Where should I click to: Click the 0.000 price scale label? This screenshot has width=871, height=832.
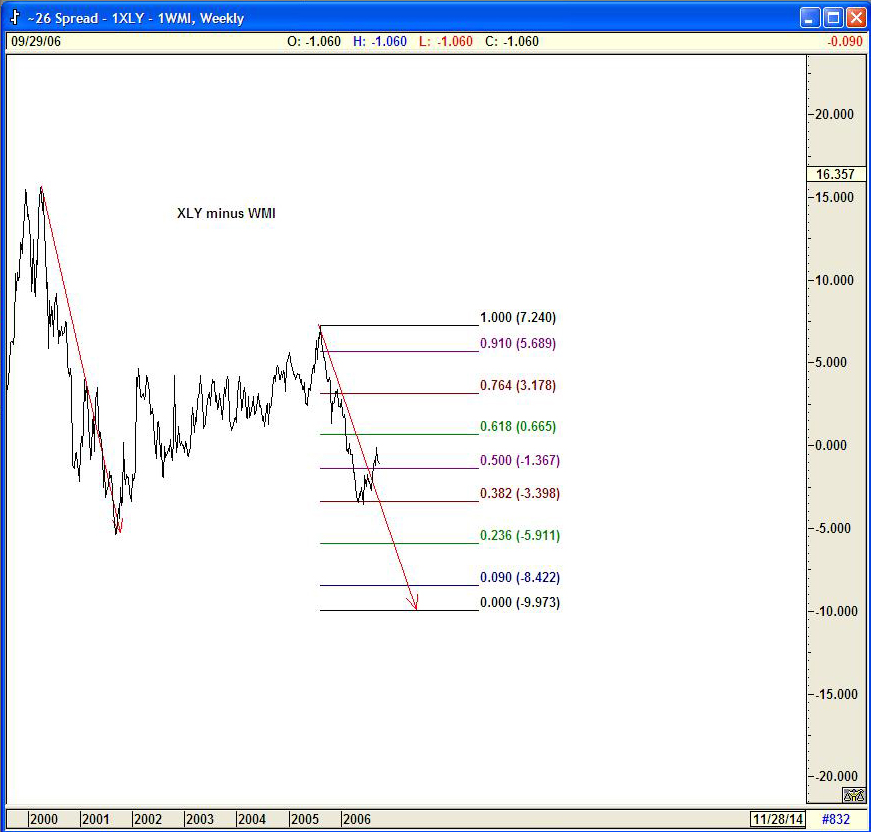[x=830, y=445]
